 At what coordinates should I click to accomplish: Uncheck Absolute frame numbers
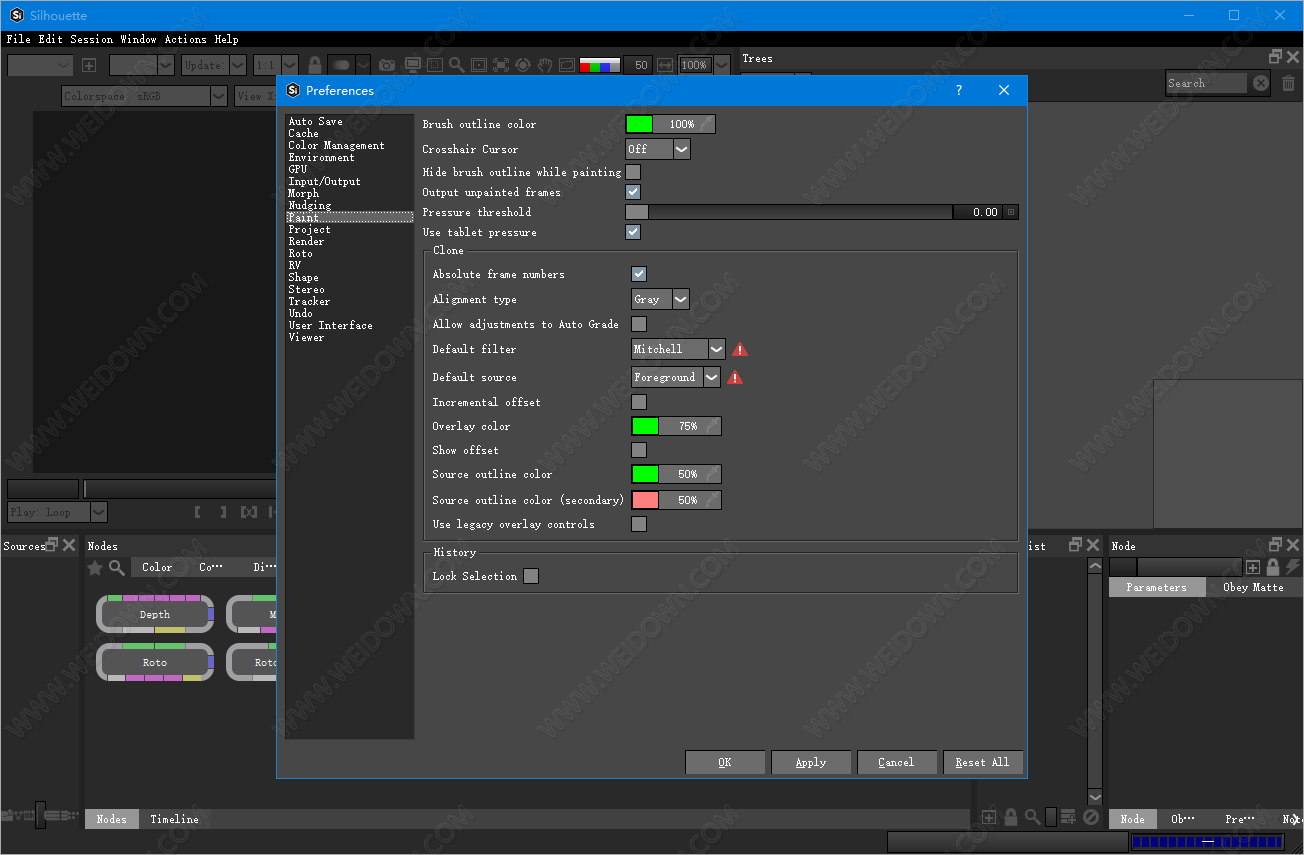(639, 274)
